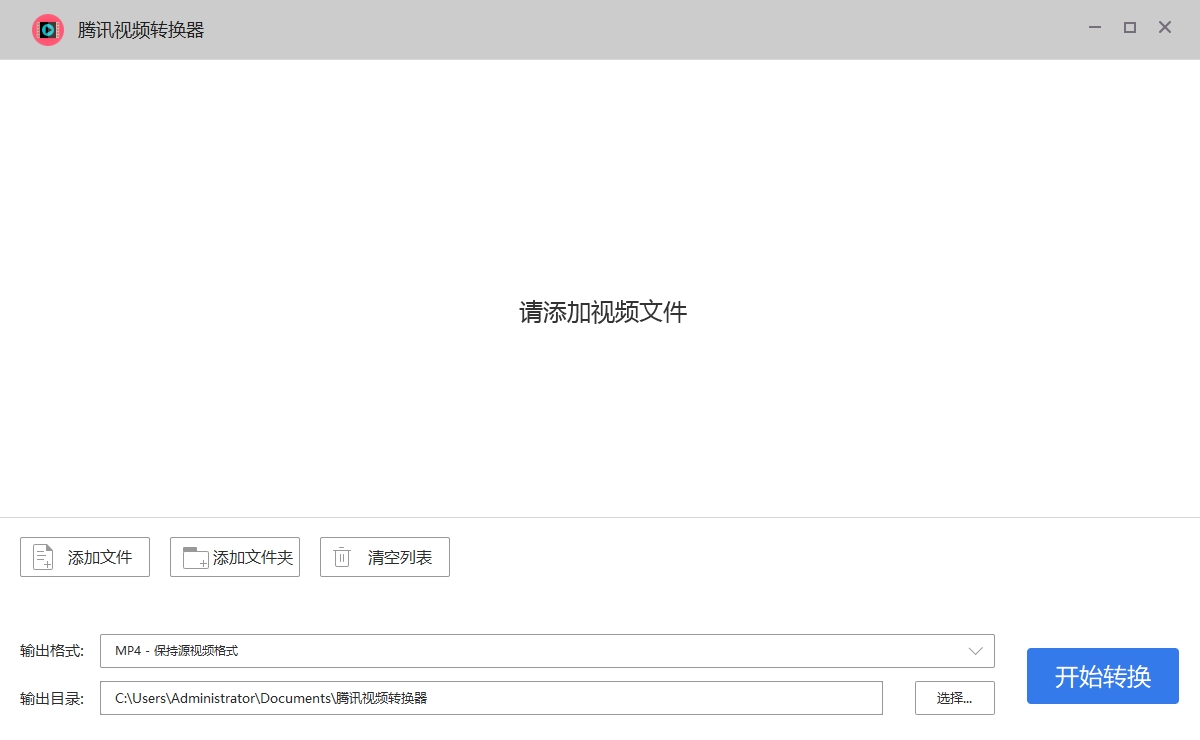Click the folder icon on 添加文件夹
The height and width of the screenshot is (740, 1200).
tap(195, 557)
